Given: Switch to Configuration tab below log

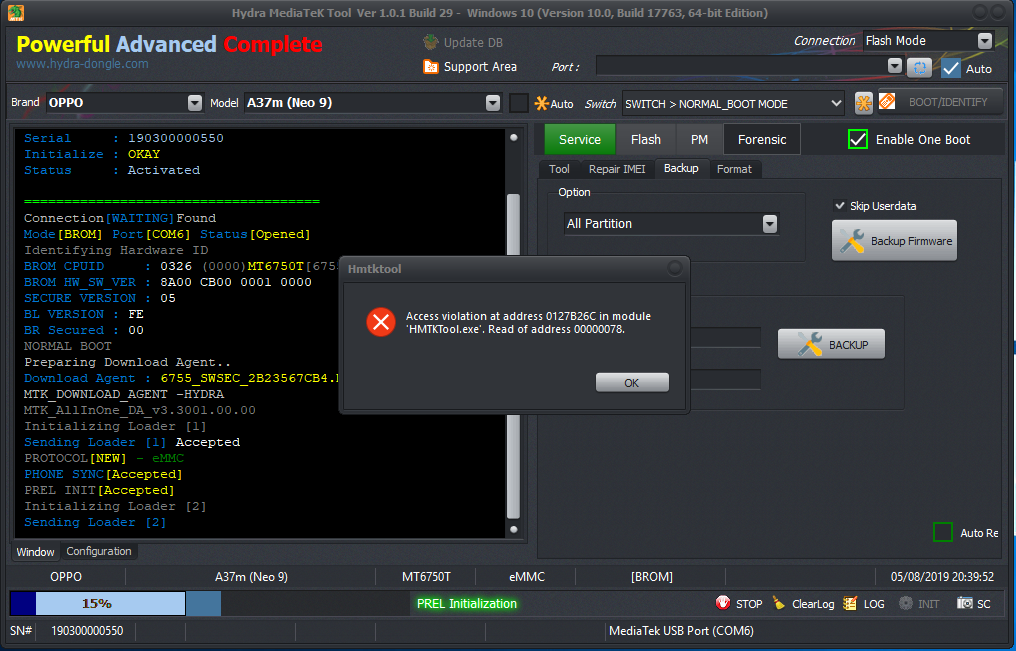Looking at the screenshot, I should [98, 551].
